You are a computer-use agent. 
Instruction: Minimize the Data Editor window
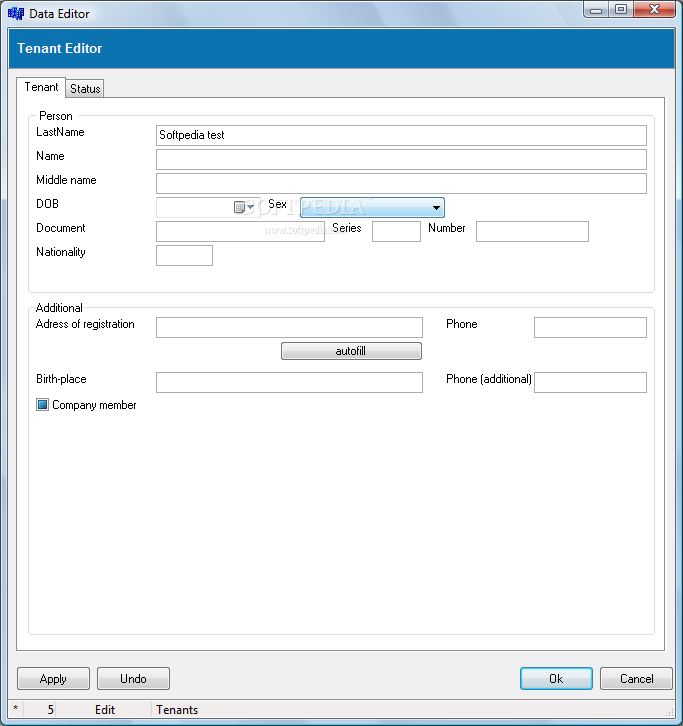596,10
